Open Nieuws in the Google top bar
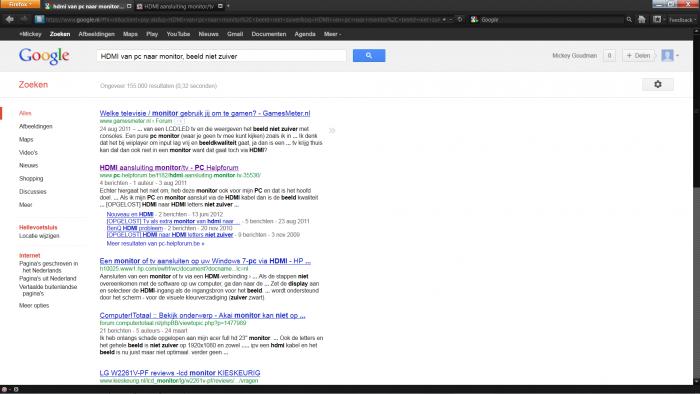 tap(208, 34)
